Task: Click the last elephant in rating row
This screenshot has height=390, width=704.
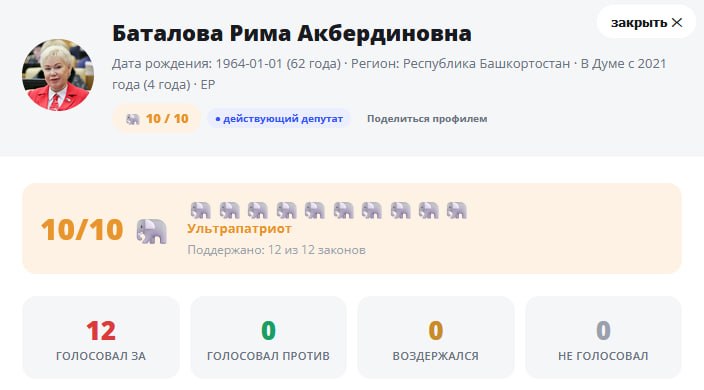Action: pyautogui.click(x=457, y=210)
